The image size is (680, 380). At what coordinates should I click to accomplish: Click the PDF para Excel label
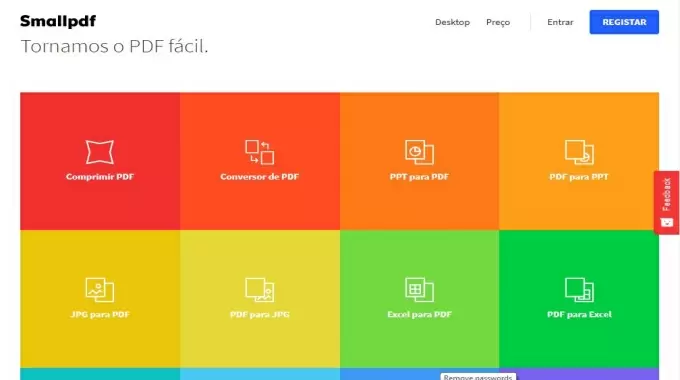point(579,314)
